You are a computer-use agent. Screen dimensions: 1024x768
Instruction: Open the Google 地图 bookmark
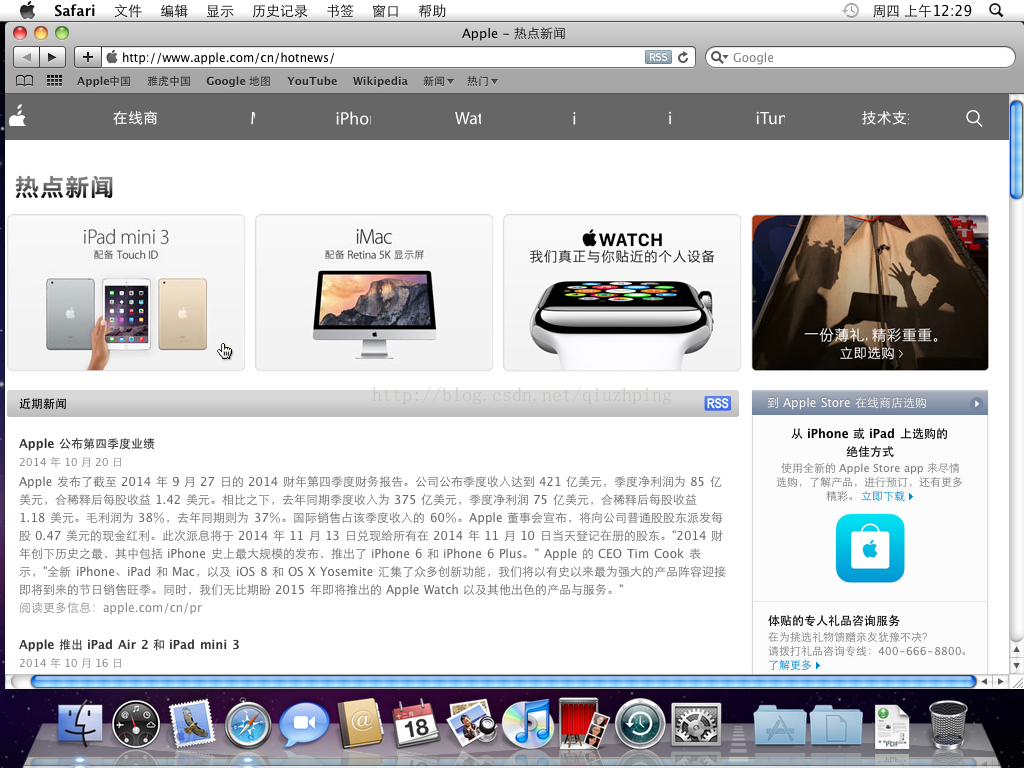[x=238, y=81]
